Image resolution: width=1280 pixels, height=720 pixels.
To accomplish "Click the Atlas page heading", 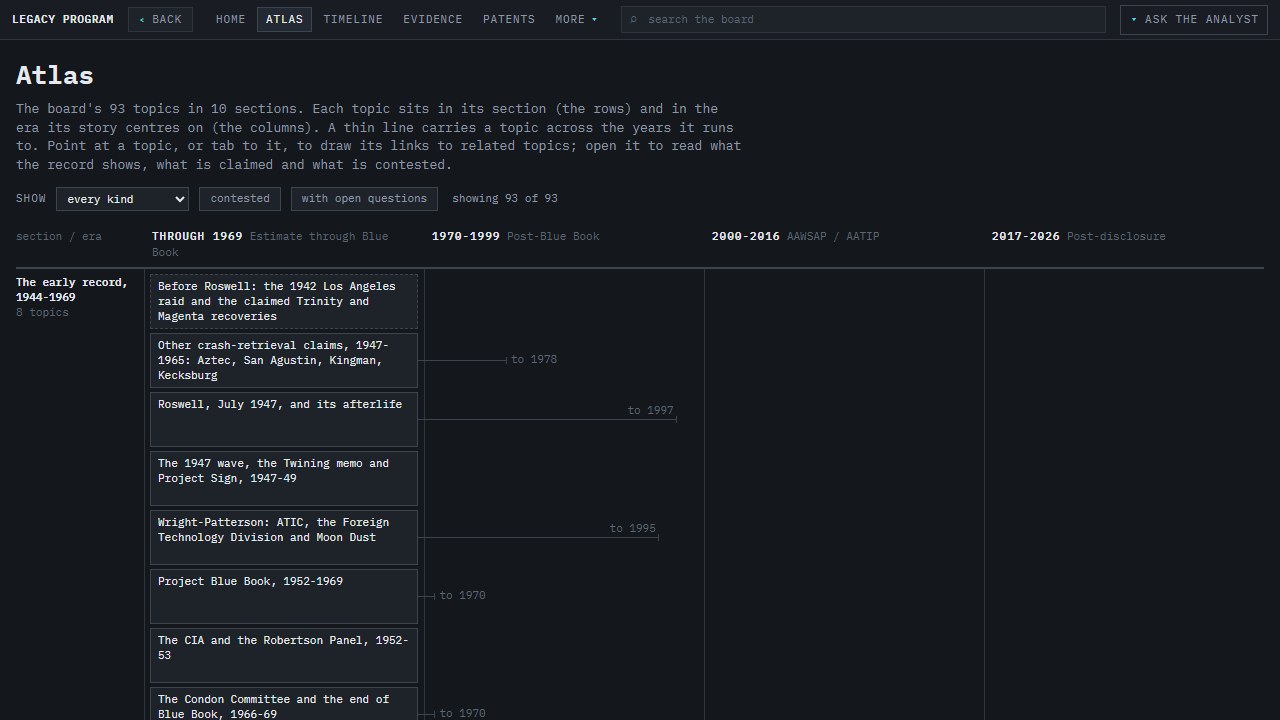I will (x=55, y=75).
